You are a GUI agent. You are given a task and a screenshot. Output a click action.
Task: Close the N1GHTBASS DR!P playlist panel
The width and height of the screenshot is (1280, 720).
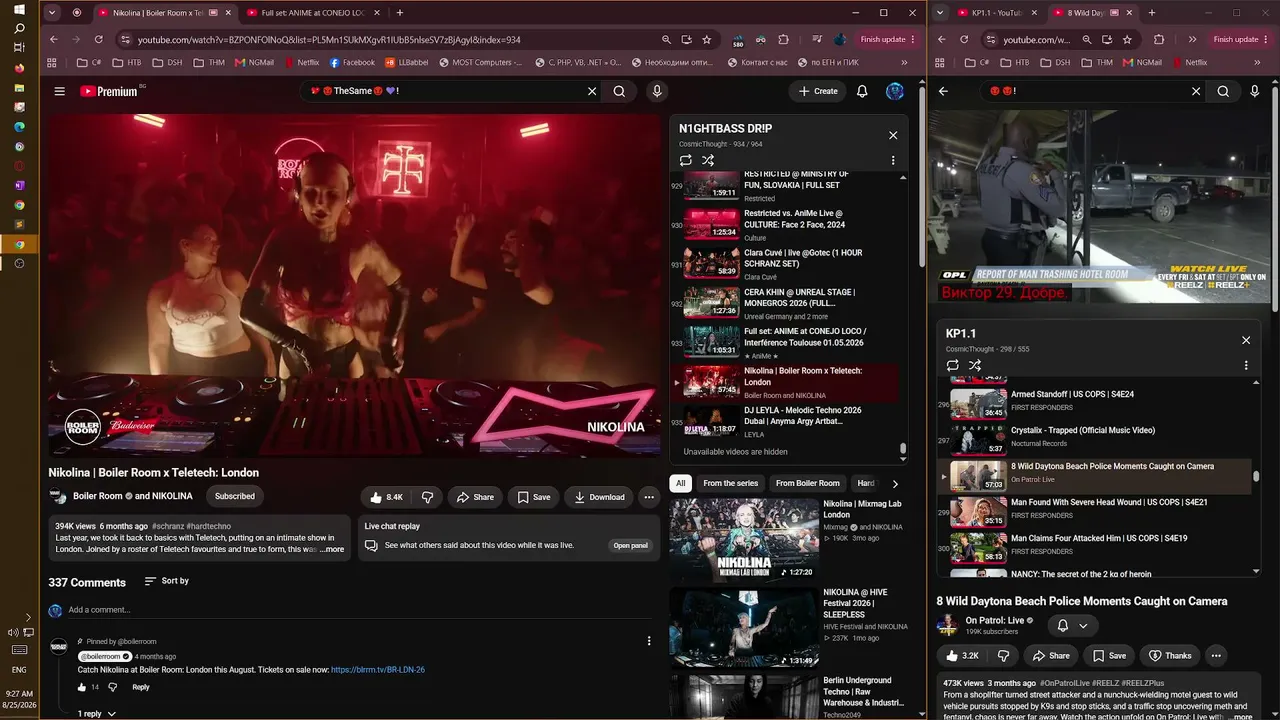pos(893,135)
